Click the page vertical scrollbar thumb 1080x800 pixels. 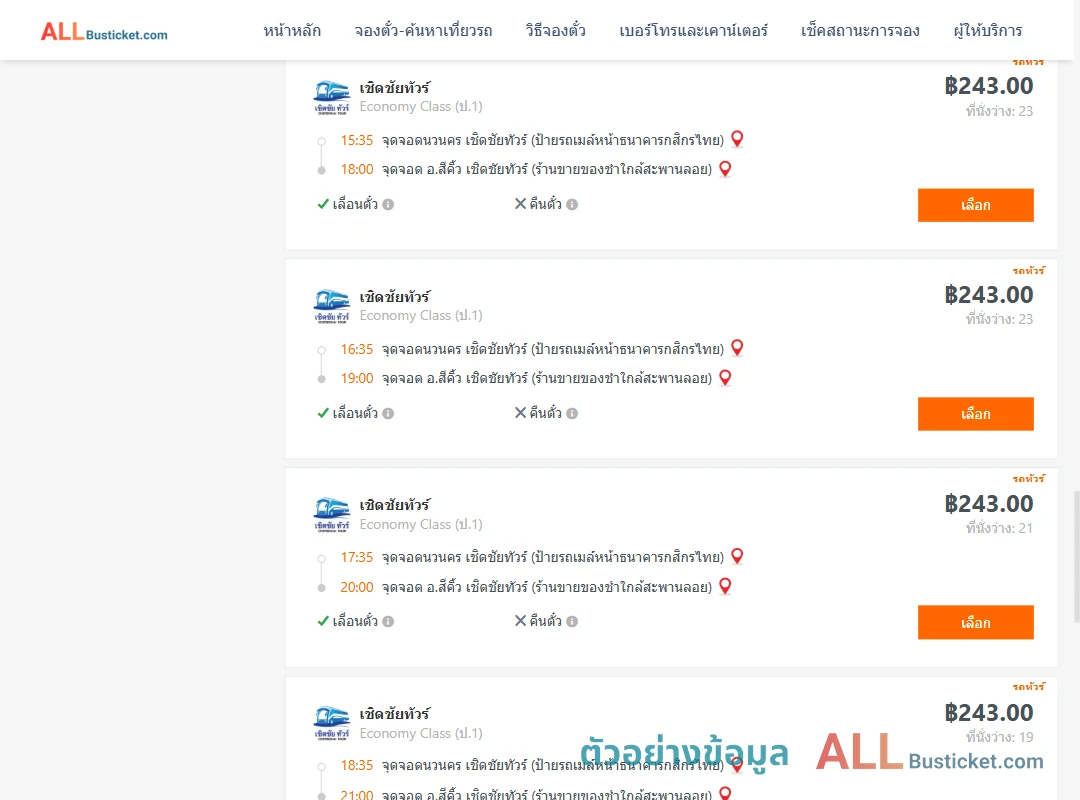pyautogui.click(x=1077, y=557)
